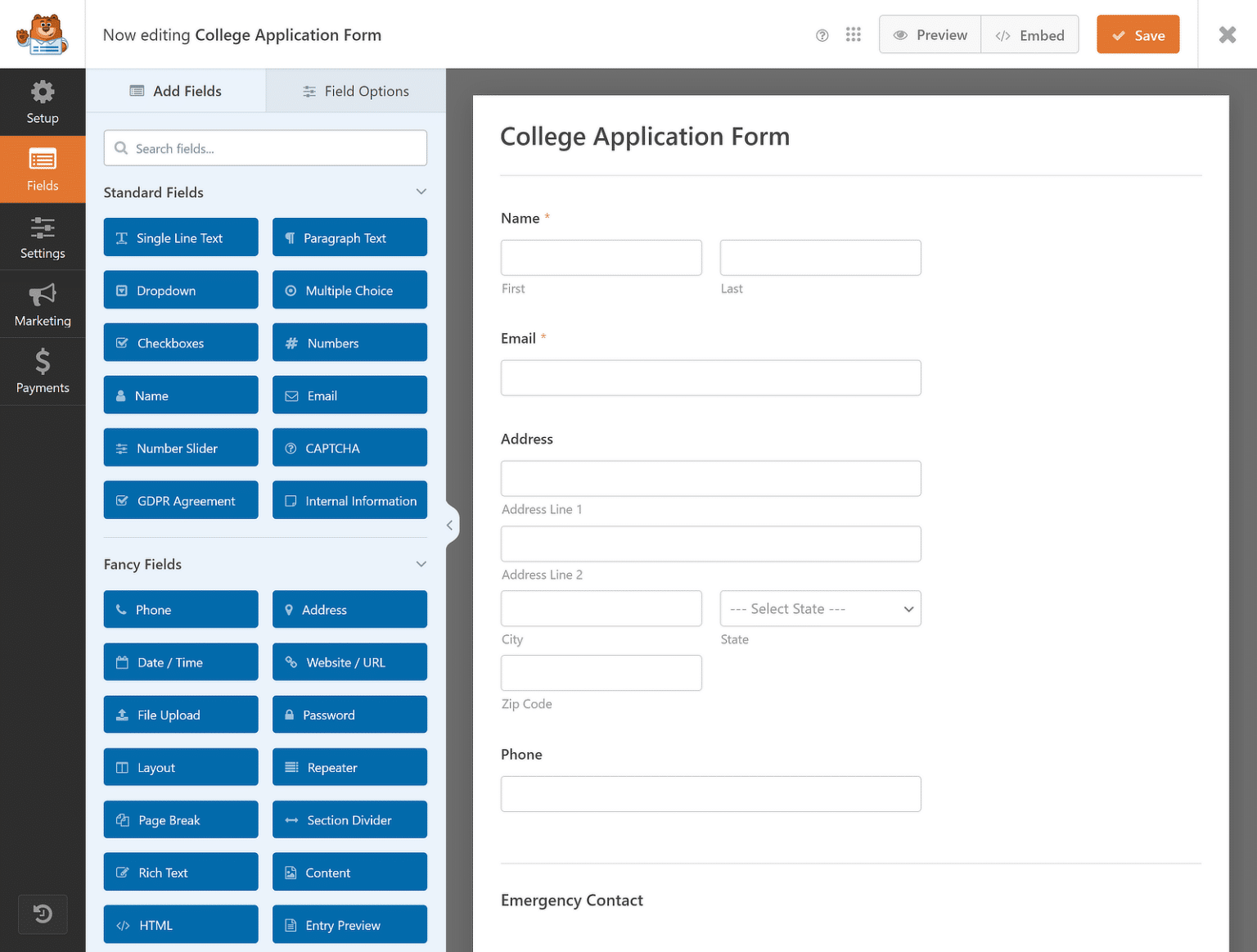This screenshot has width=1257, height=952.
Task: Add a Number Slider field
Action: tap(180, 447)
